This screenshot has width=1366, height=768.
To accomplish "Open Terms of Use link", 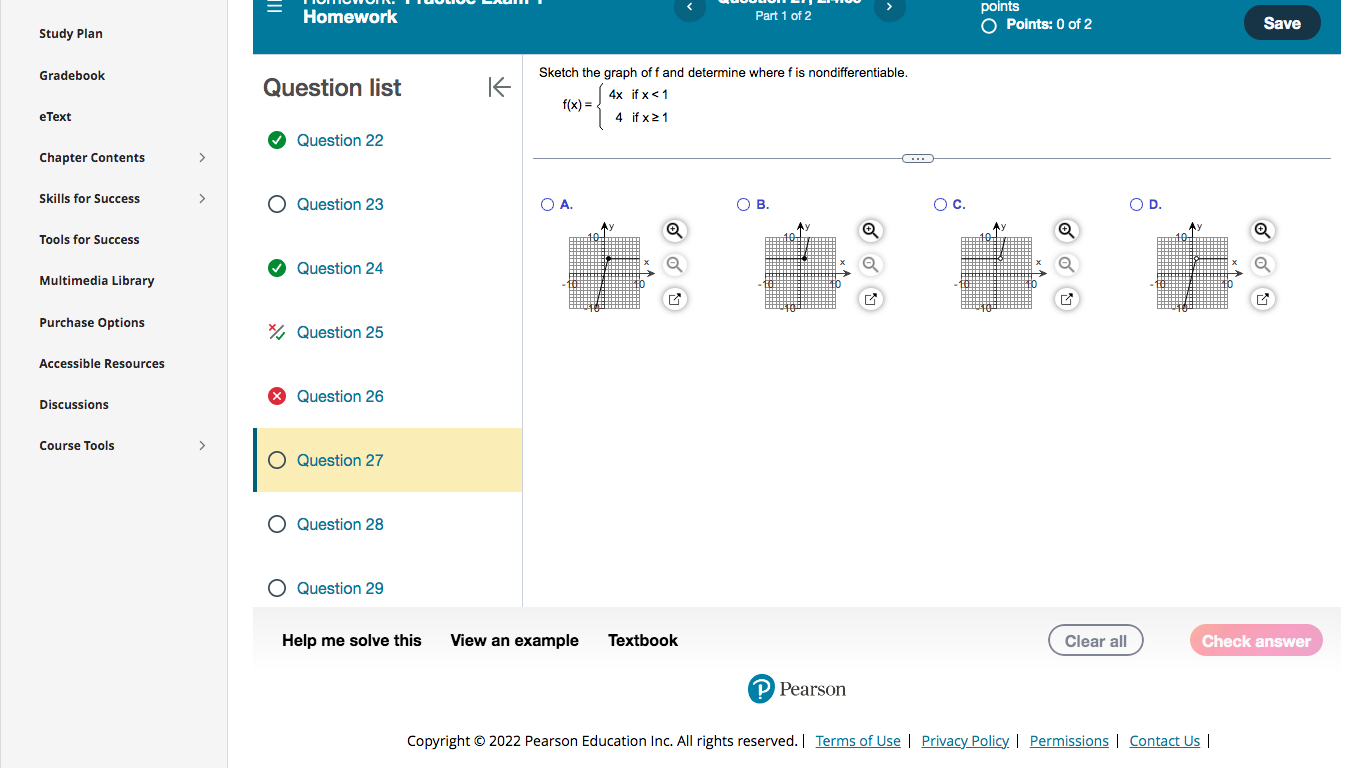I will click(x=858, y=741).
